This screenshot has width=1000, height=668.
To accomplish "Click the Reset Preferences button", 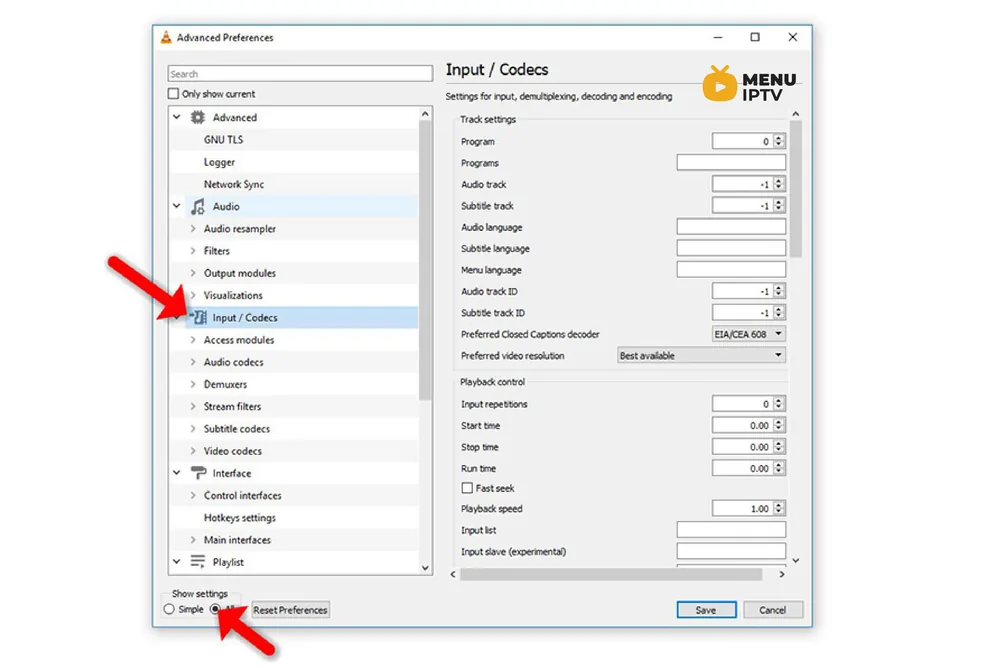I will point(290,610).
